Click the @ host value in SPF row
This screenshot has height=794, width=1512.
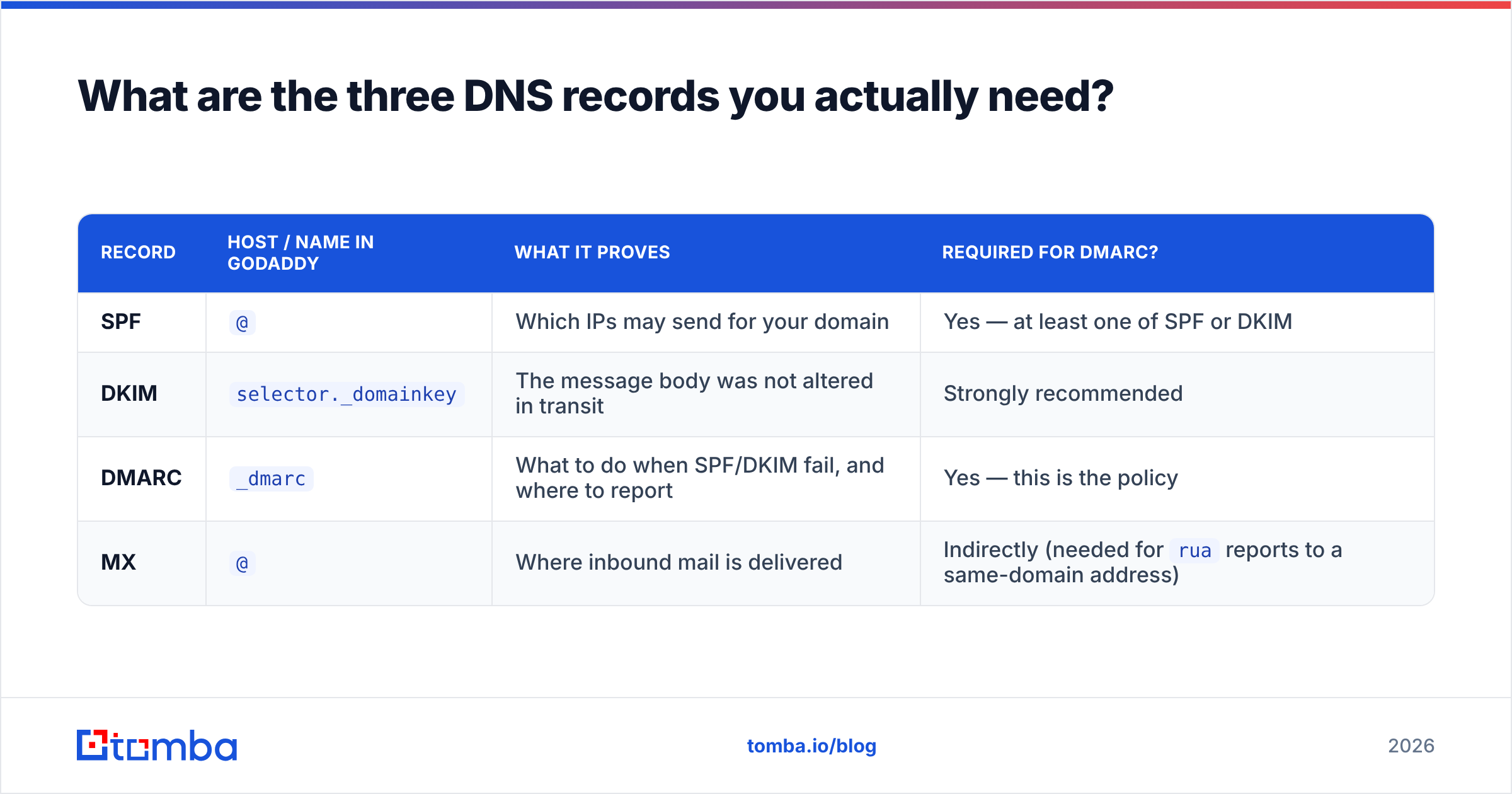click(x=242, y=323)
